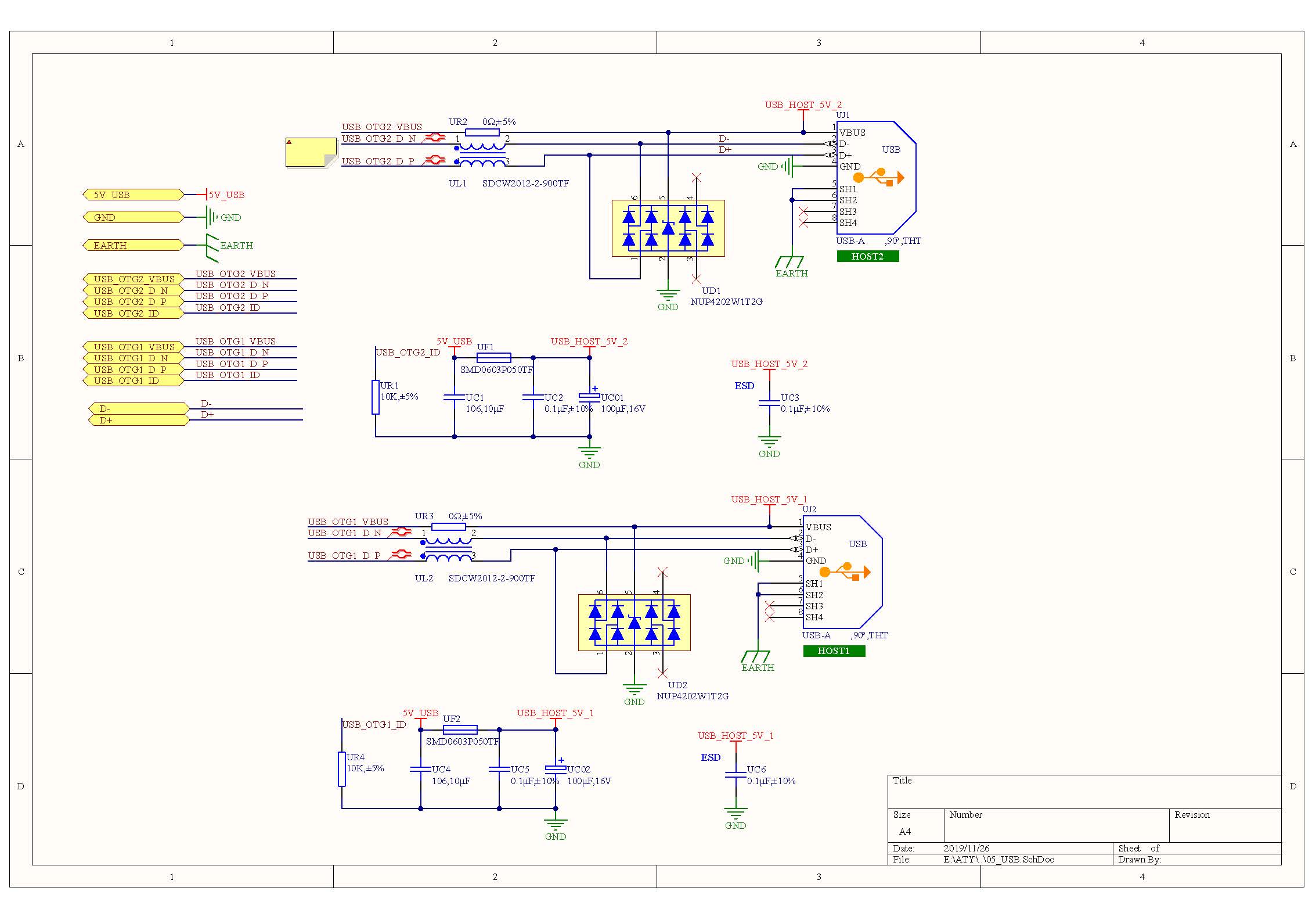Image resolution: width=1316 pixels, height=920 pixels.
Task: Select the UR3 zero-ohm resistor
Action: coord(449,527)
